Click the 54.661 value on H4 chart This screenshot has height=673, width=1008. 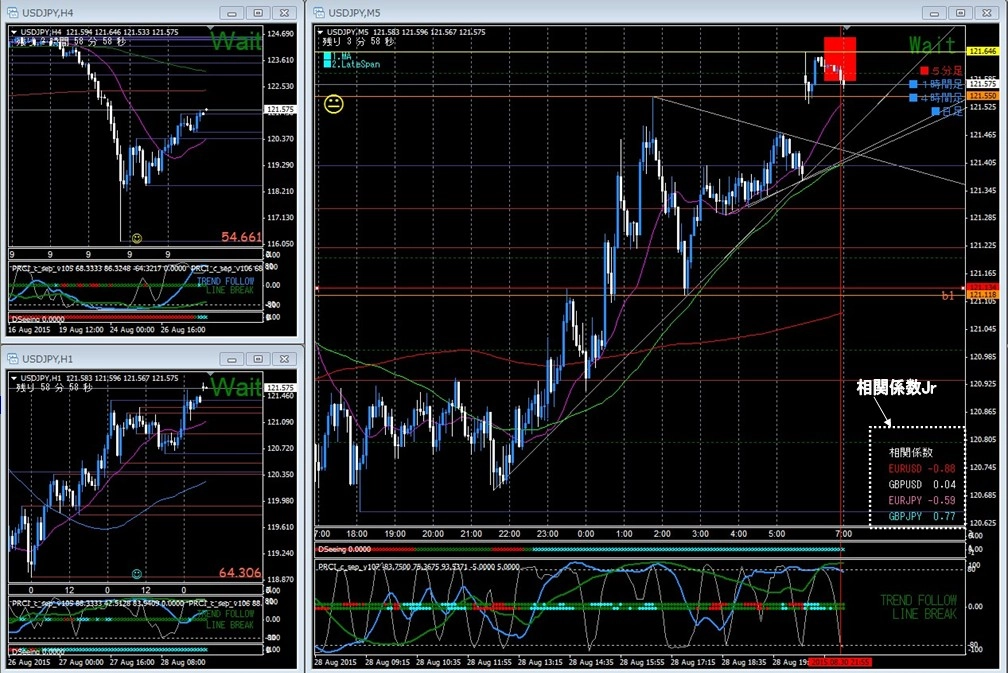(x=241, y=237)
